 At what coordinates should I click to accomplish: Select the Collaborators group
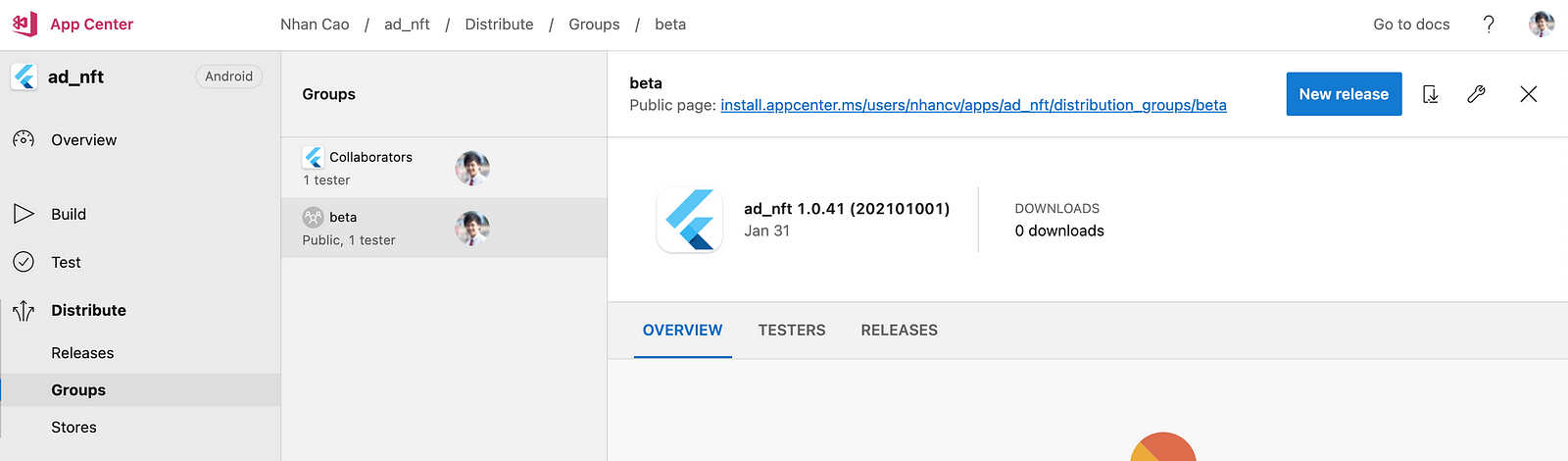click(x=444, y=168)
